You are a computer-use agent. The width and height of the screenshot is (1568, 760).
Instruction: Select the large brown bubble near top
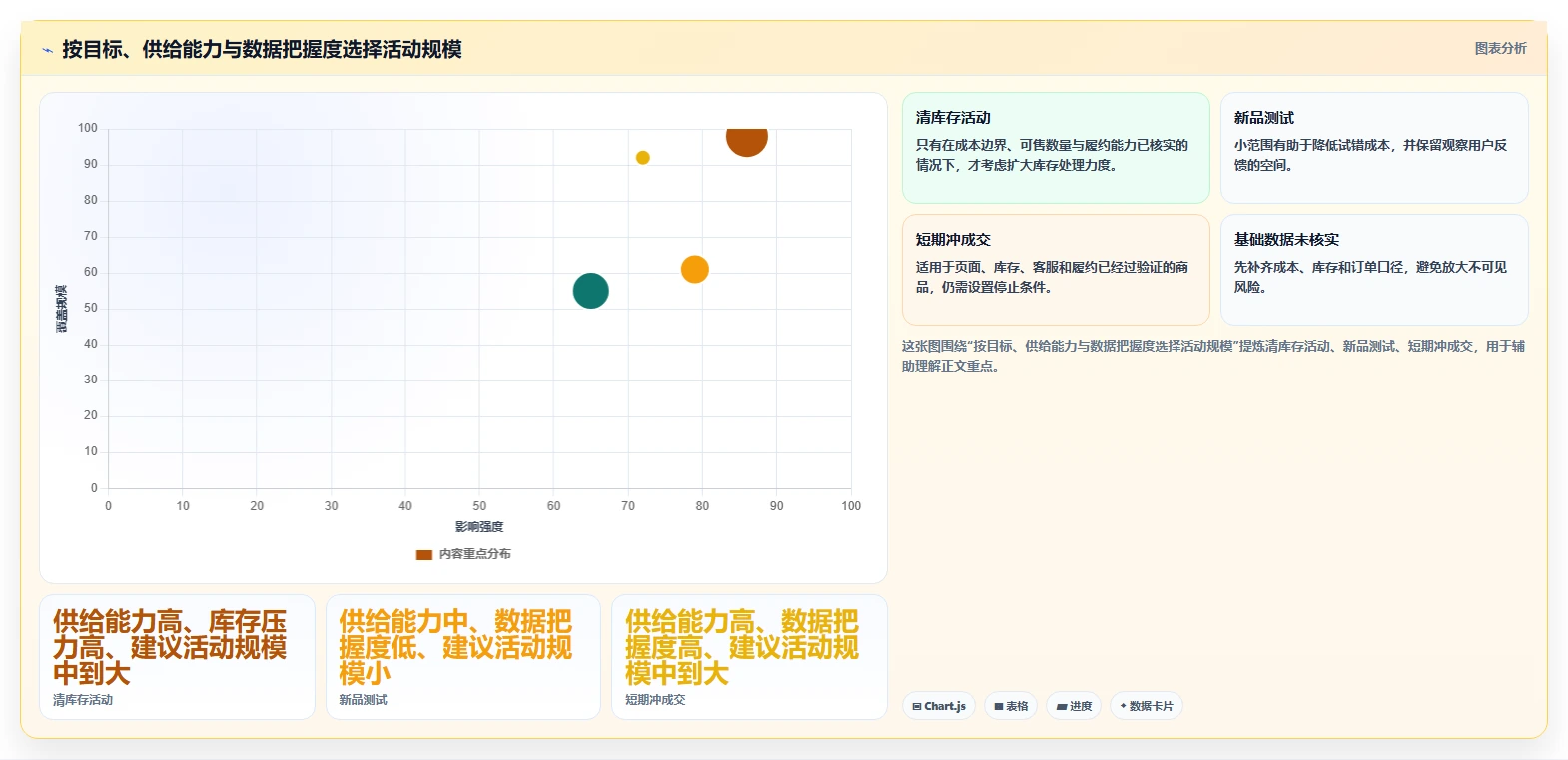pos(746,138)
